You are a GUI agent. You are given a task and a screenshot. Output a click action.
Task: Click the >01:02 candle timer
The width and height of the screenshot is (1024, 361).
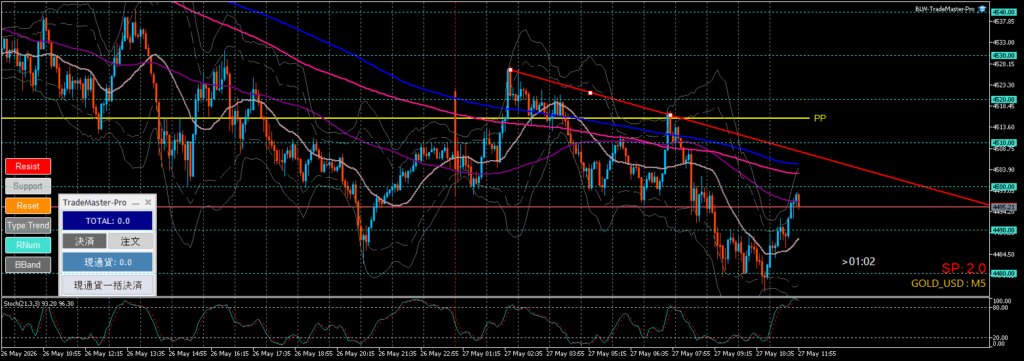point(858,261)
